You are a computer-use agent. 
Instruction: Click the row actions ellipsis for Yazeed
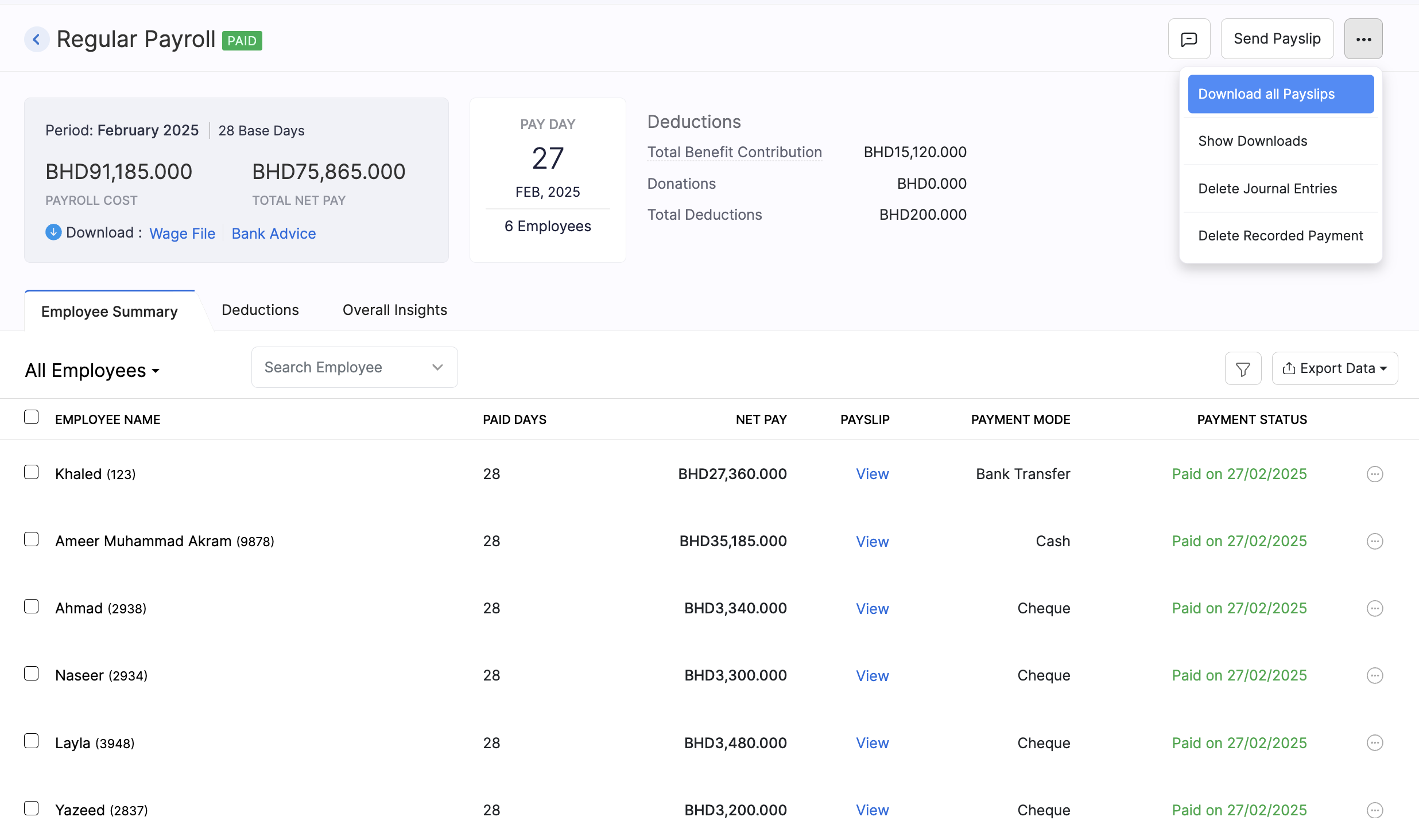1374,810
